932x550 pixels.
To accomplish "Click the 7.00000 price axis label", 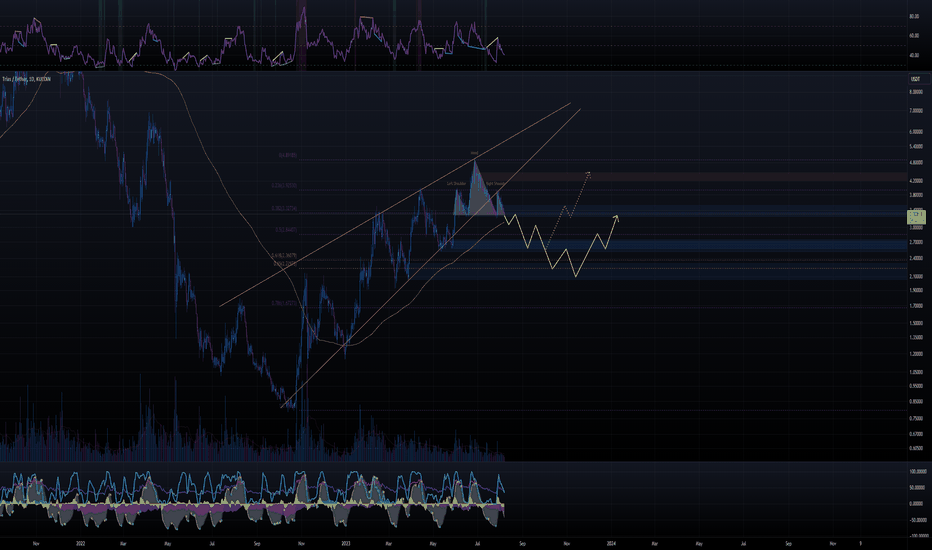I will (916, 111).
